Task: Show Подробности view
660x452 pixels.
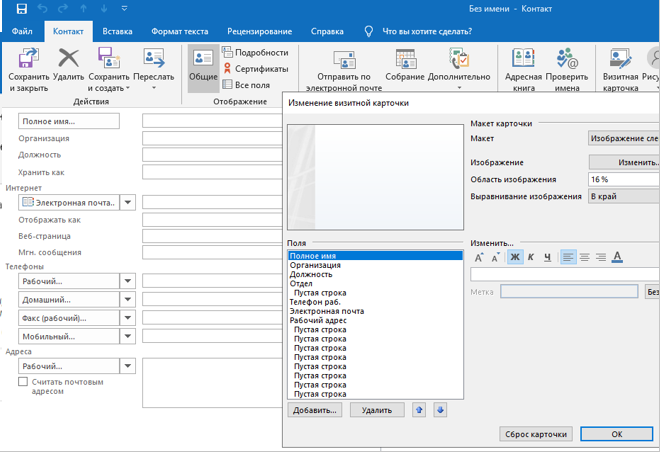Action: [x=255, y=53]
